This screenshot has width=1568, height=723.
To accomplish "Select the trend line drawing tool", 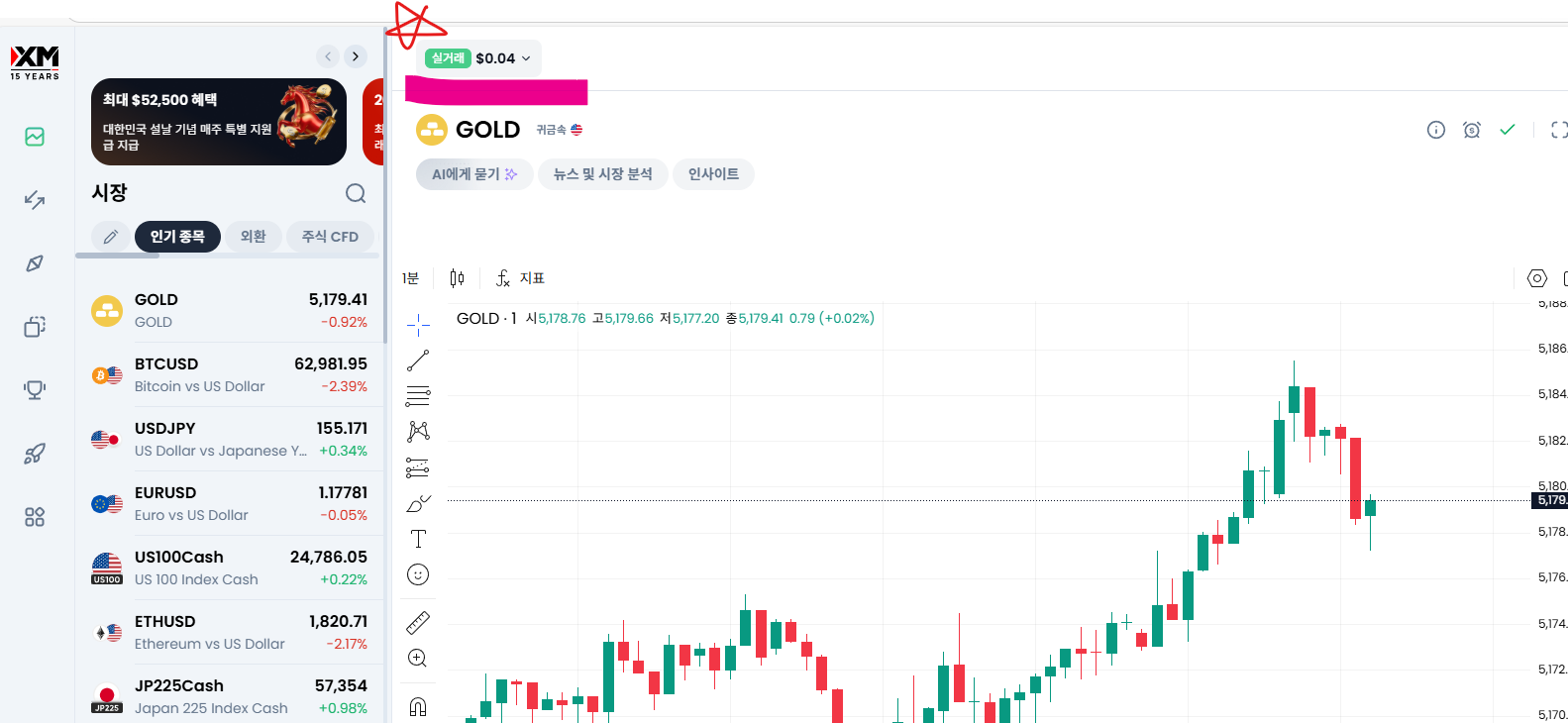I will (x=418, y=361).
